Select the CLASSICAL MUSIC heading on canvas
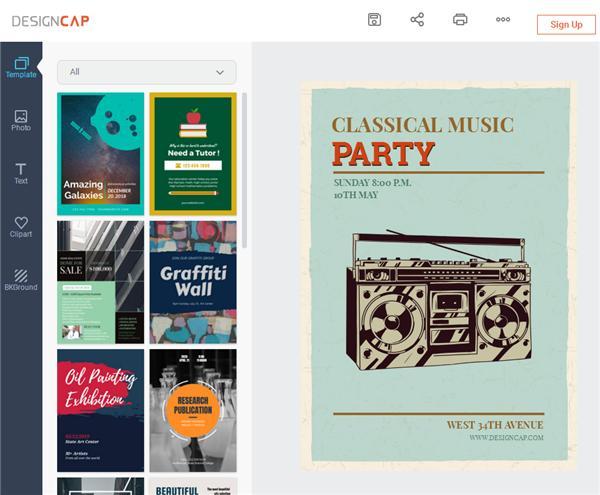Viewport: 600px width, 495px height. click(422, 125)
